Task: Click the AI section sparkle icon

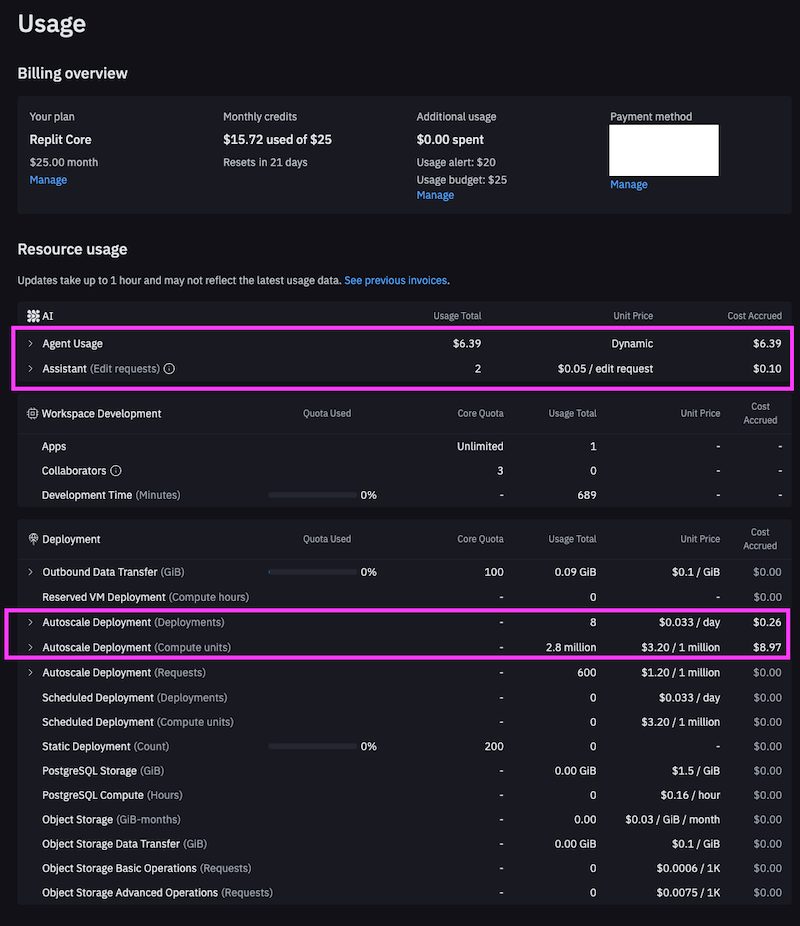Action: [33, 316]
